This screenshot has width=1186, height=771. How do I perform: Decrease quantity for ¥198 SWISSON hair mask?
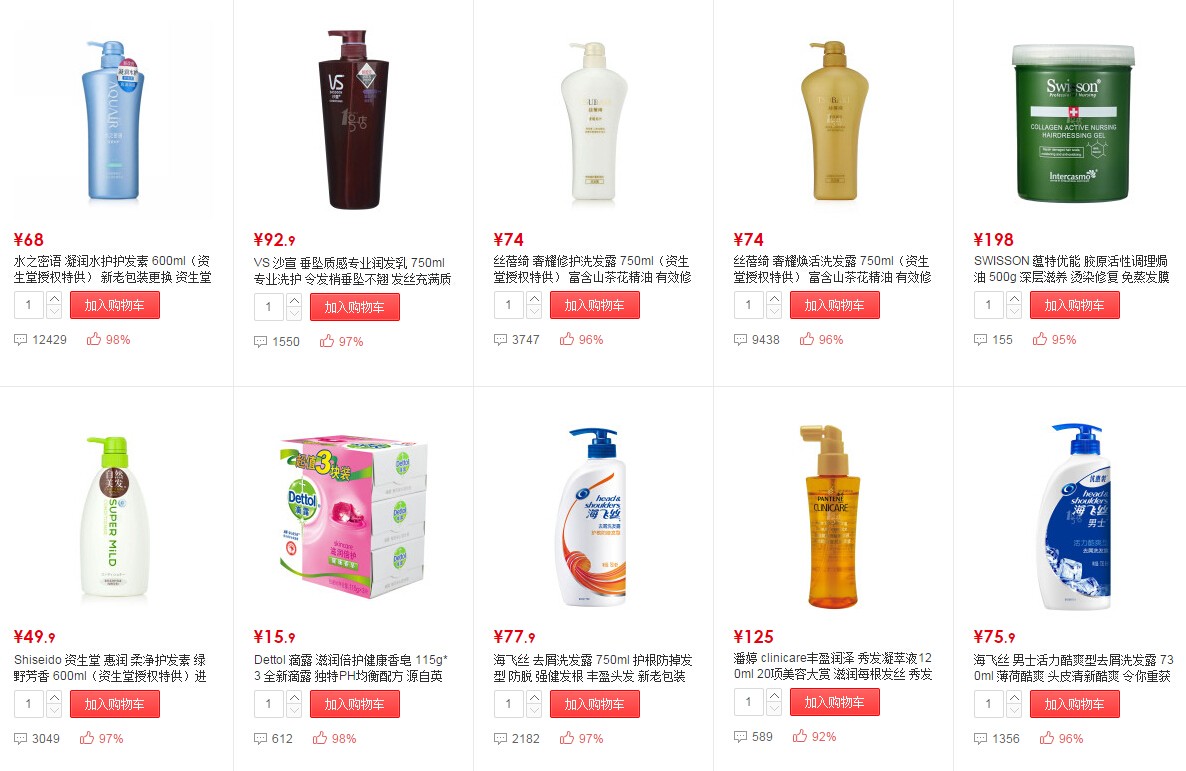pyautogui.click(x=1014, y=312)
